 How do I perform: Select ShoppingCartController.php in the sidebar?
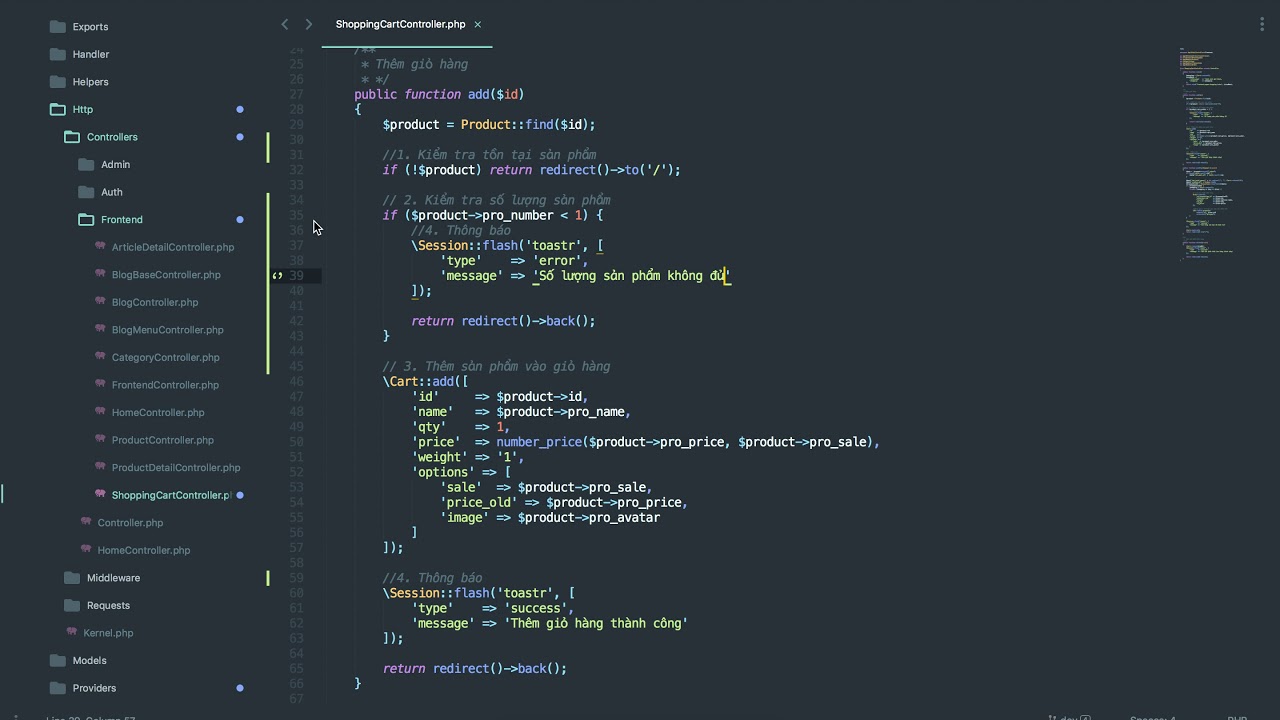click(171, 495)
